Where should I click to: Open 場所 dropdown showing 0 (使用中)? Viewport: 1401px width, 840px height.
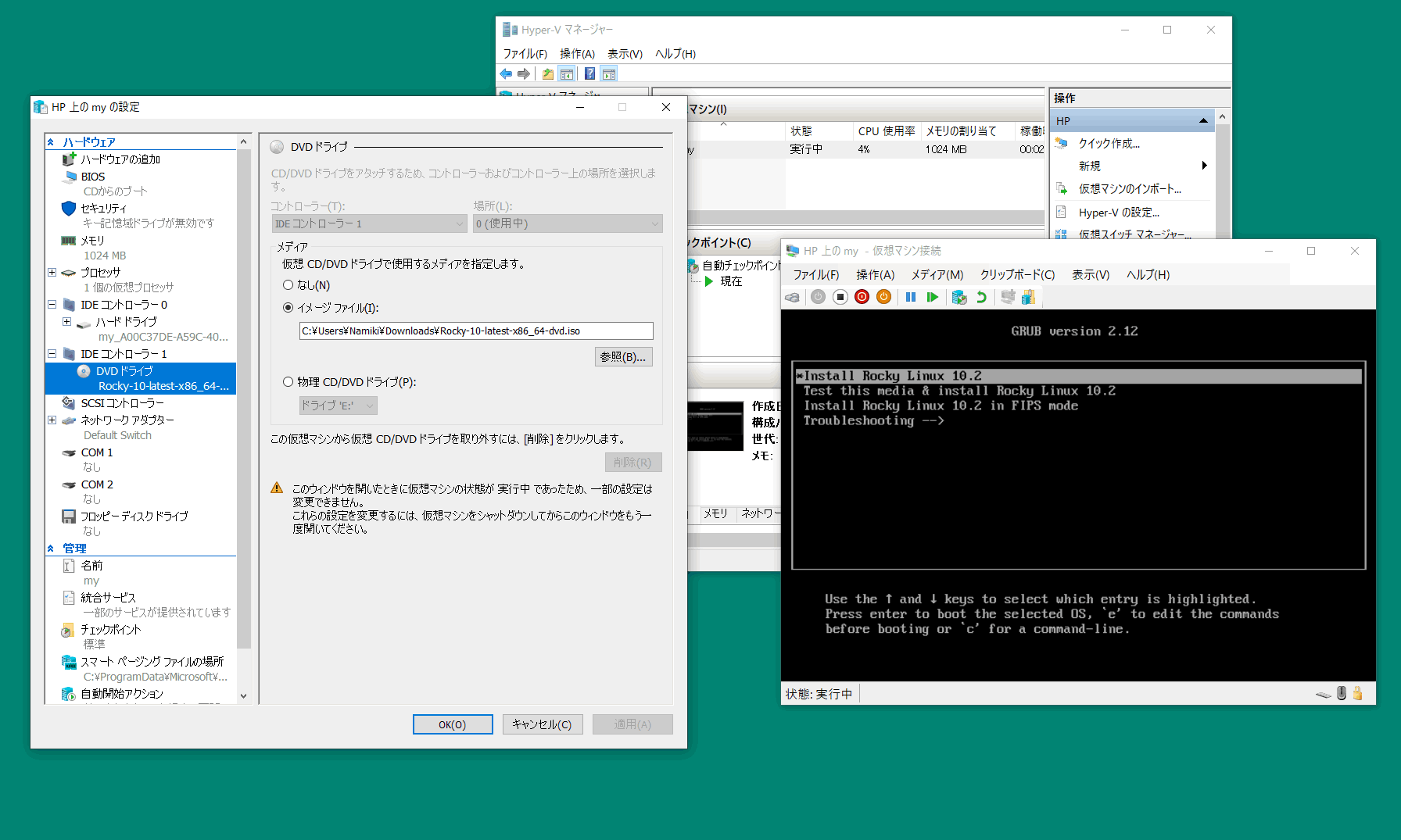pyautogui.click(x=568, y=223)
